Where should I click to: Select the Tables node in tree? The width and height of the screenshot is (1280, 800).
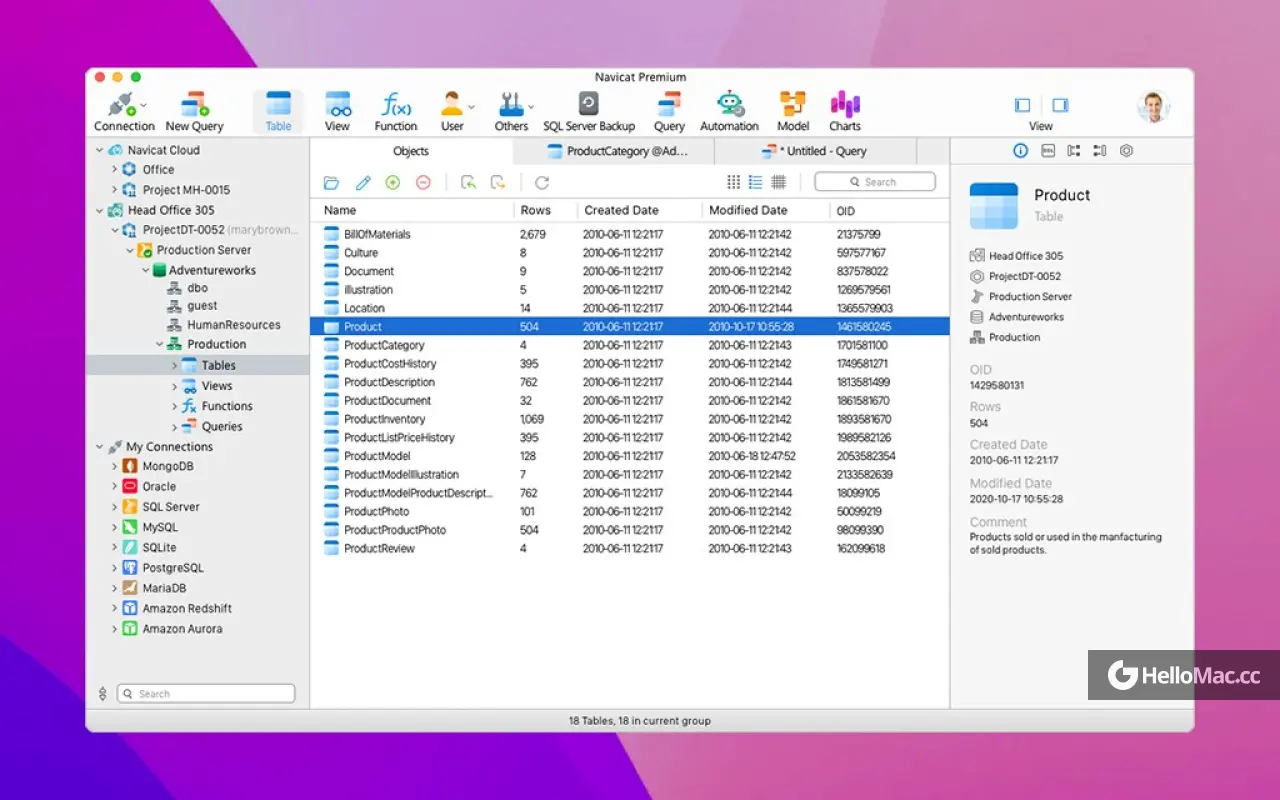198,366
